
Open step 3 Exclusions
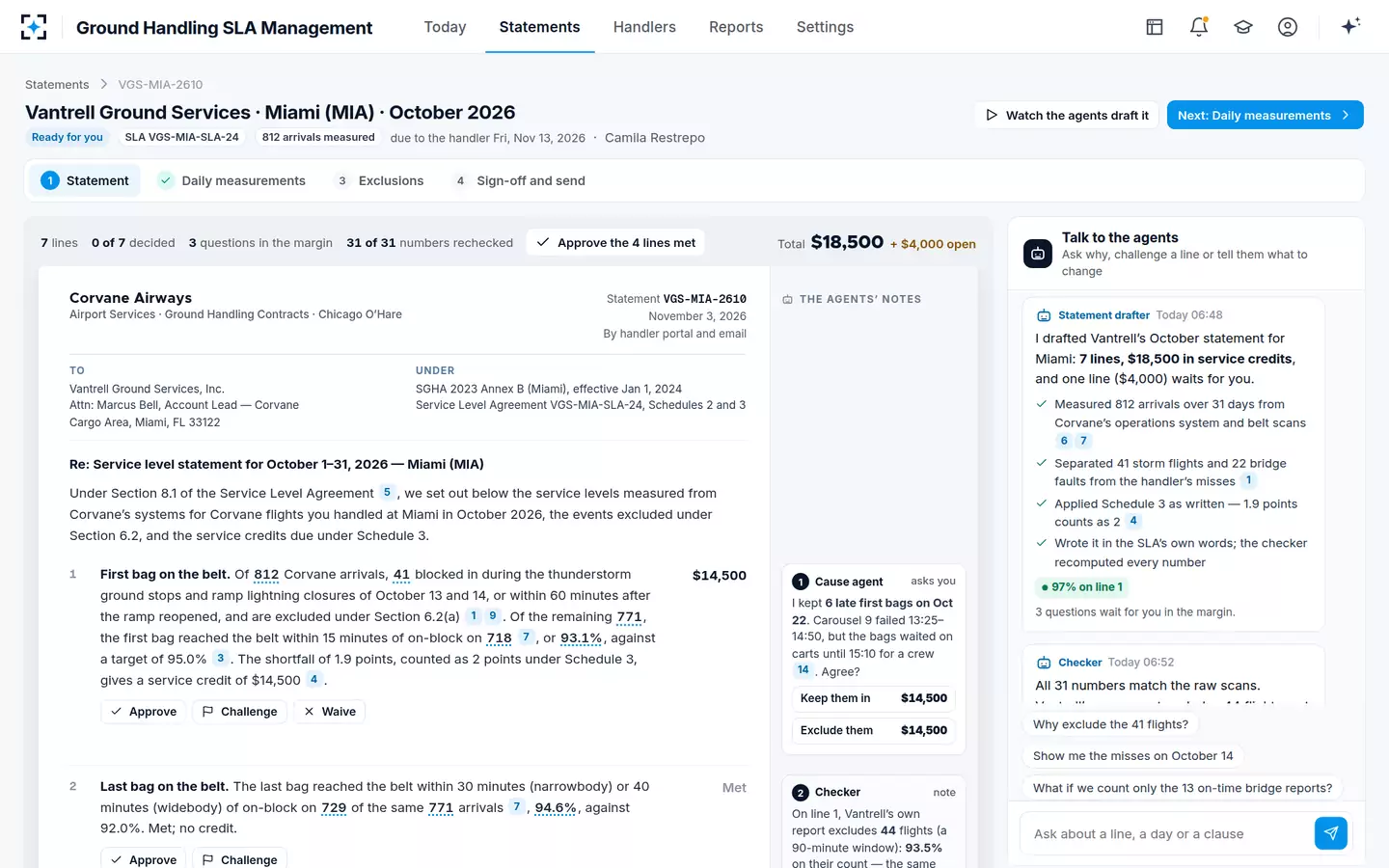[379, 180]
